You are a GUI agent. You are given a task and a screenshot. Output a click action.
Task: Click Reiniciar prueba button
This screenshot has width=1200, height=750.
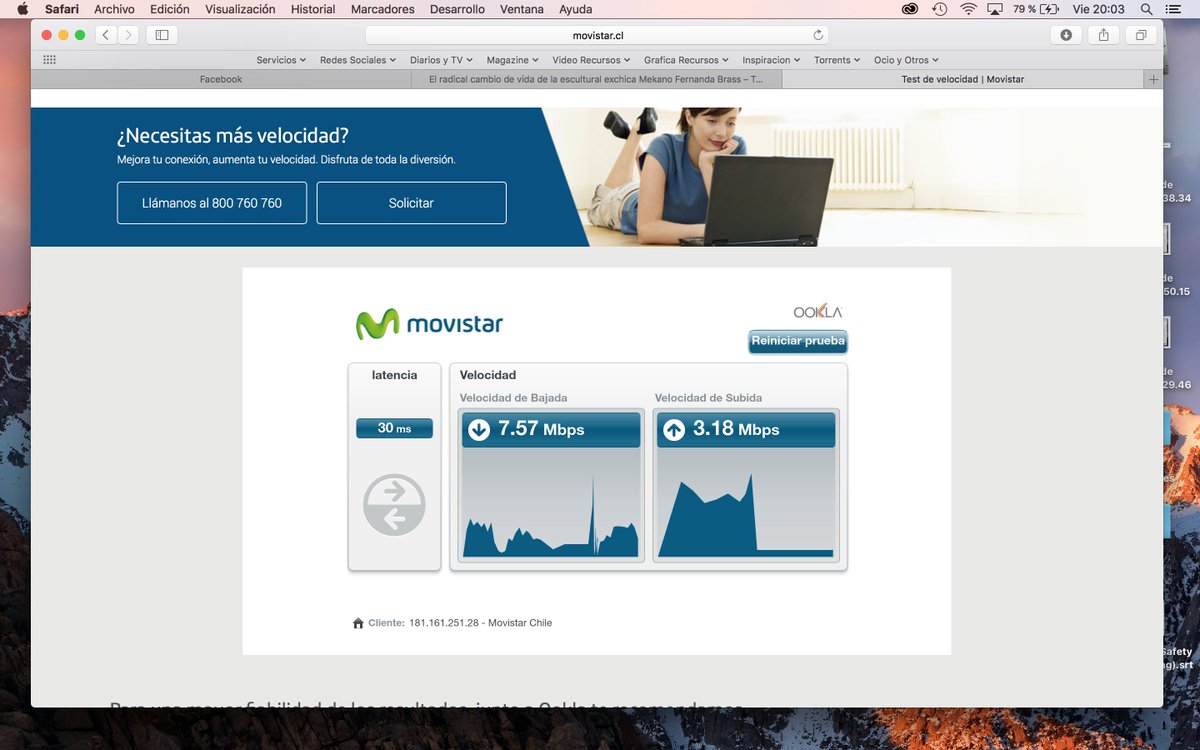(798, 341)
